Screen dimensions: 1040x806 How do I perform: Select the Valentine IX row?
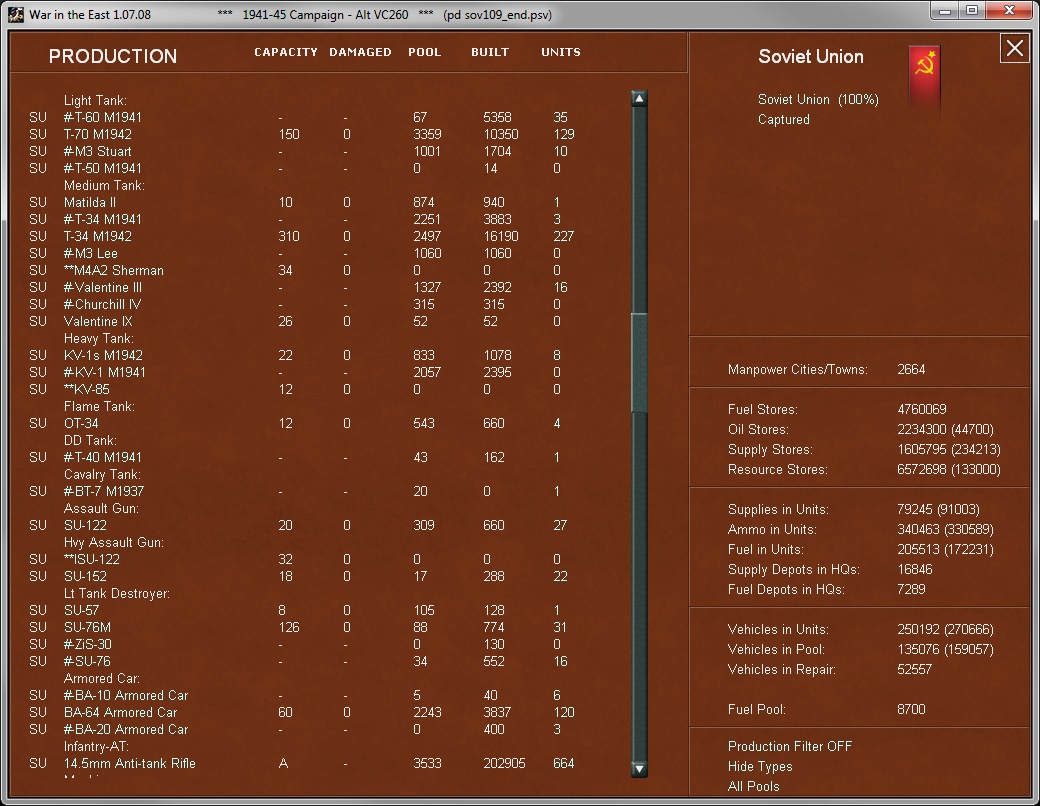coord(302,322)
